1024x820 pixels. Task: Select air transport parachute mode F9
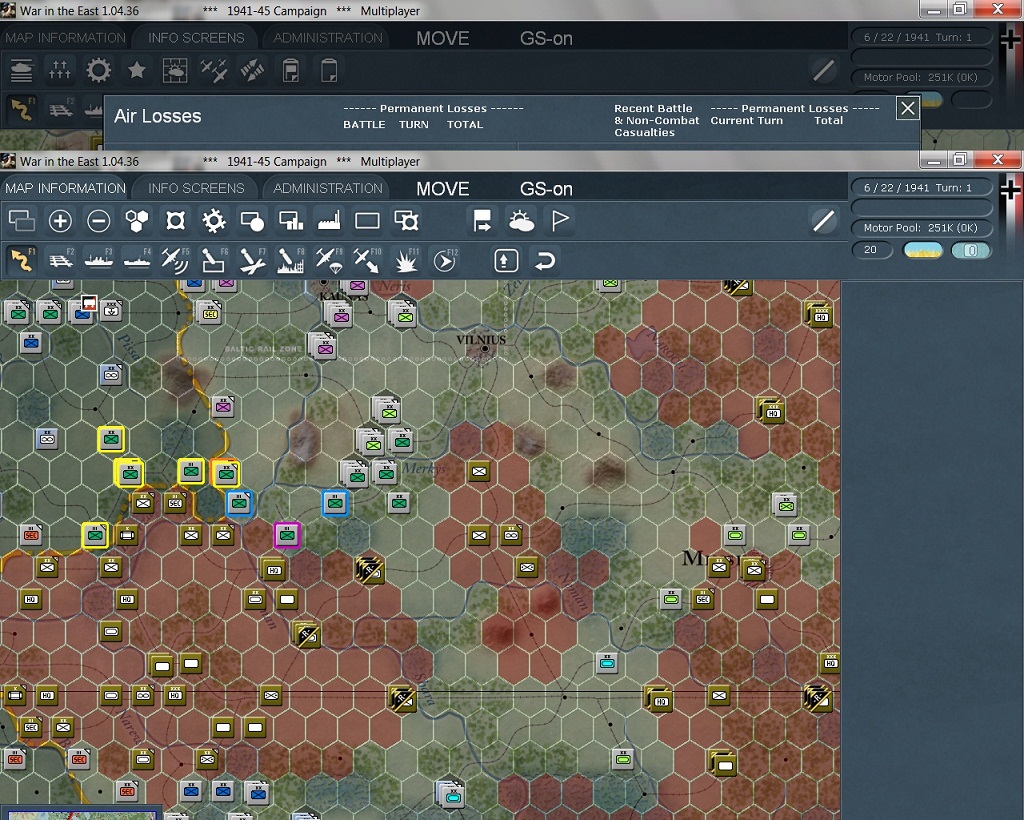click(x=329, y=260)
